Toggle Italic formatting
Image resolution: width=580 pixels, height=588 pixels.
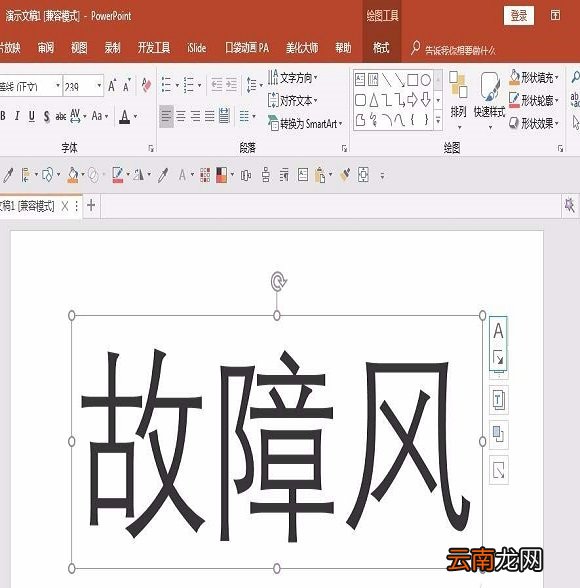[x=17, y=116]
